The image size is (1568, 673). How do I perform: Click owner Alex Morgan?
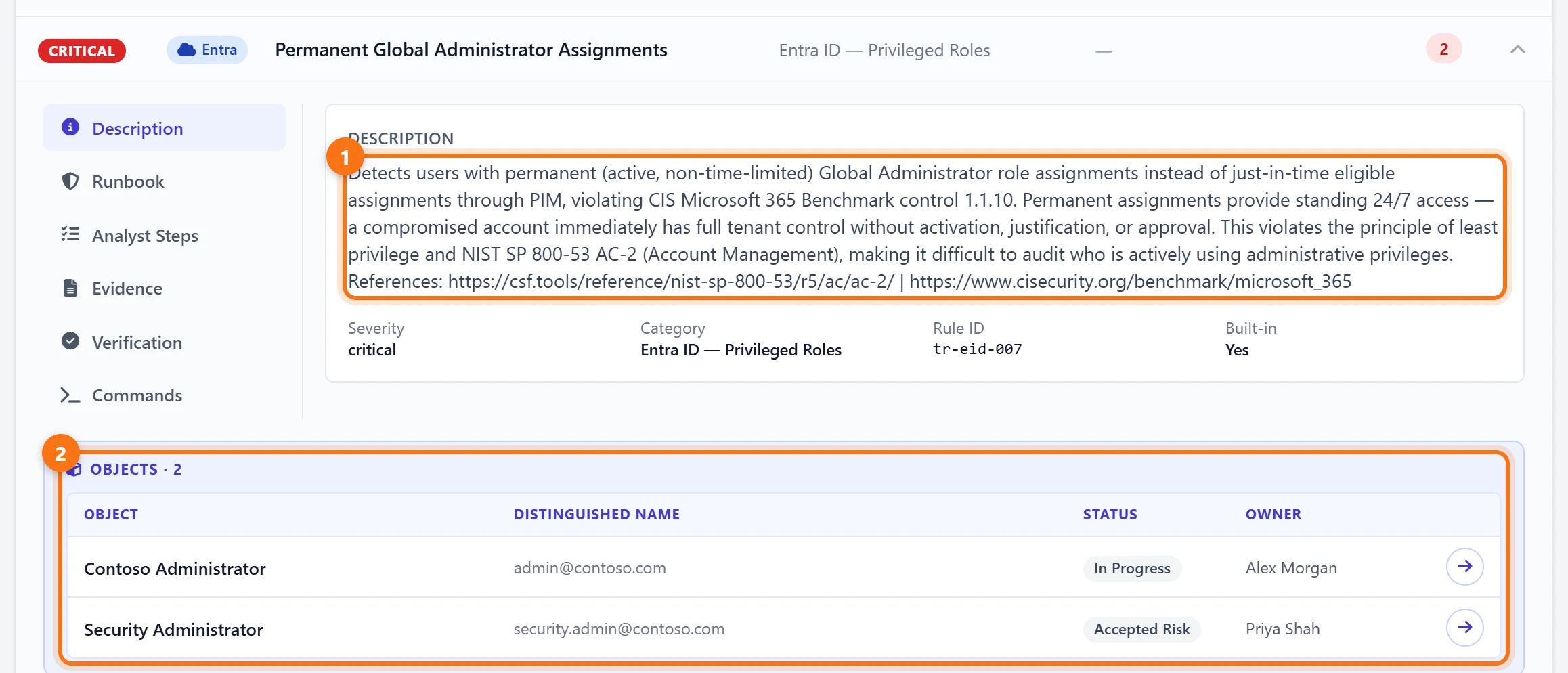click(x=1291, y=568)
